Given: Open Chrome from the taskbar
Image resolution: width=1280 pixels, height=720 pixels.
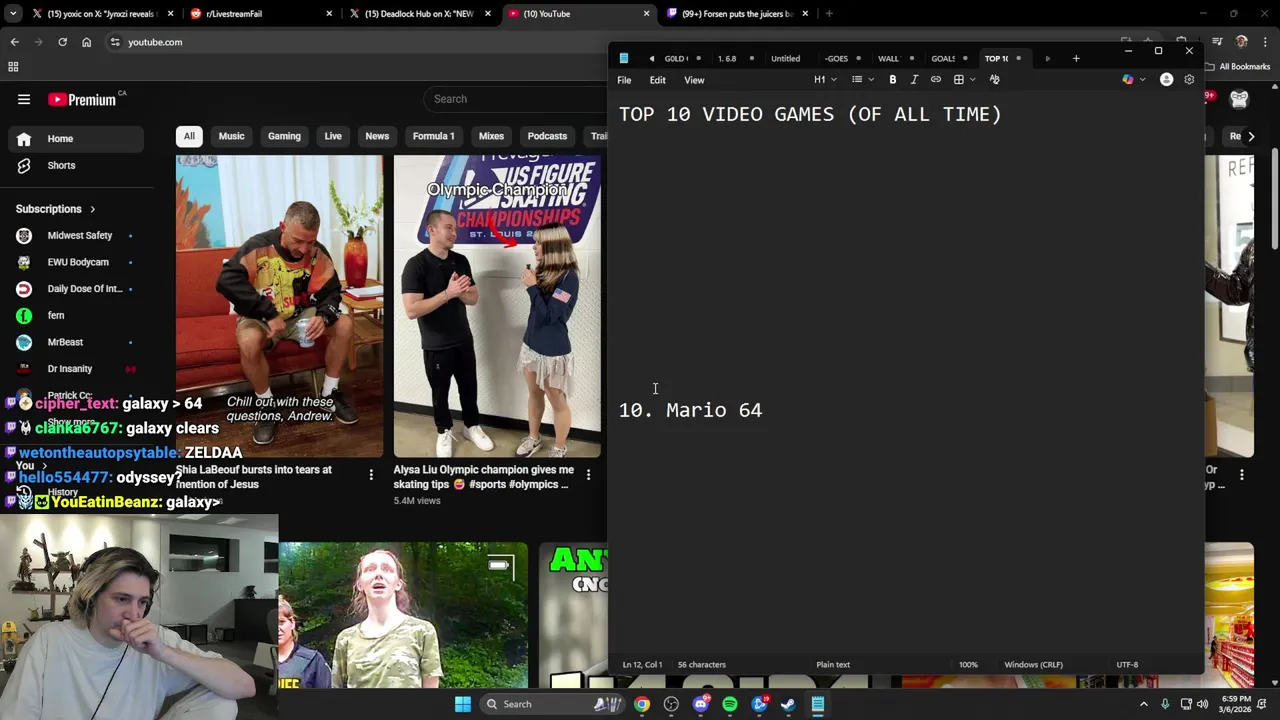Looking at the screenshot, I should tap(642, 704).
